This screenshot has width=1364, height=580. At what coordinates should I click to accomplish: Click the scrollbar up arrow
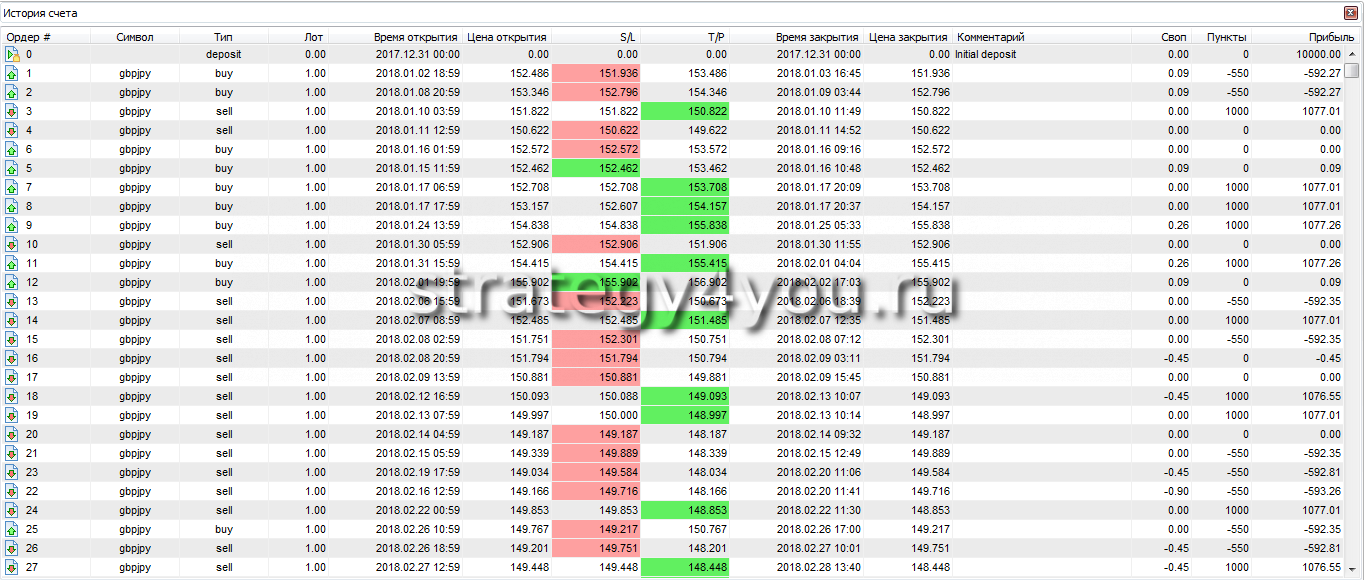[1352, 54]
